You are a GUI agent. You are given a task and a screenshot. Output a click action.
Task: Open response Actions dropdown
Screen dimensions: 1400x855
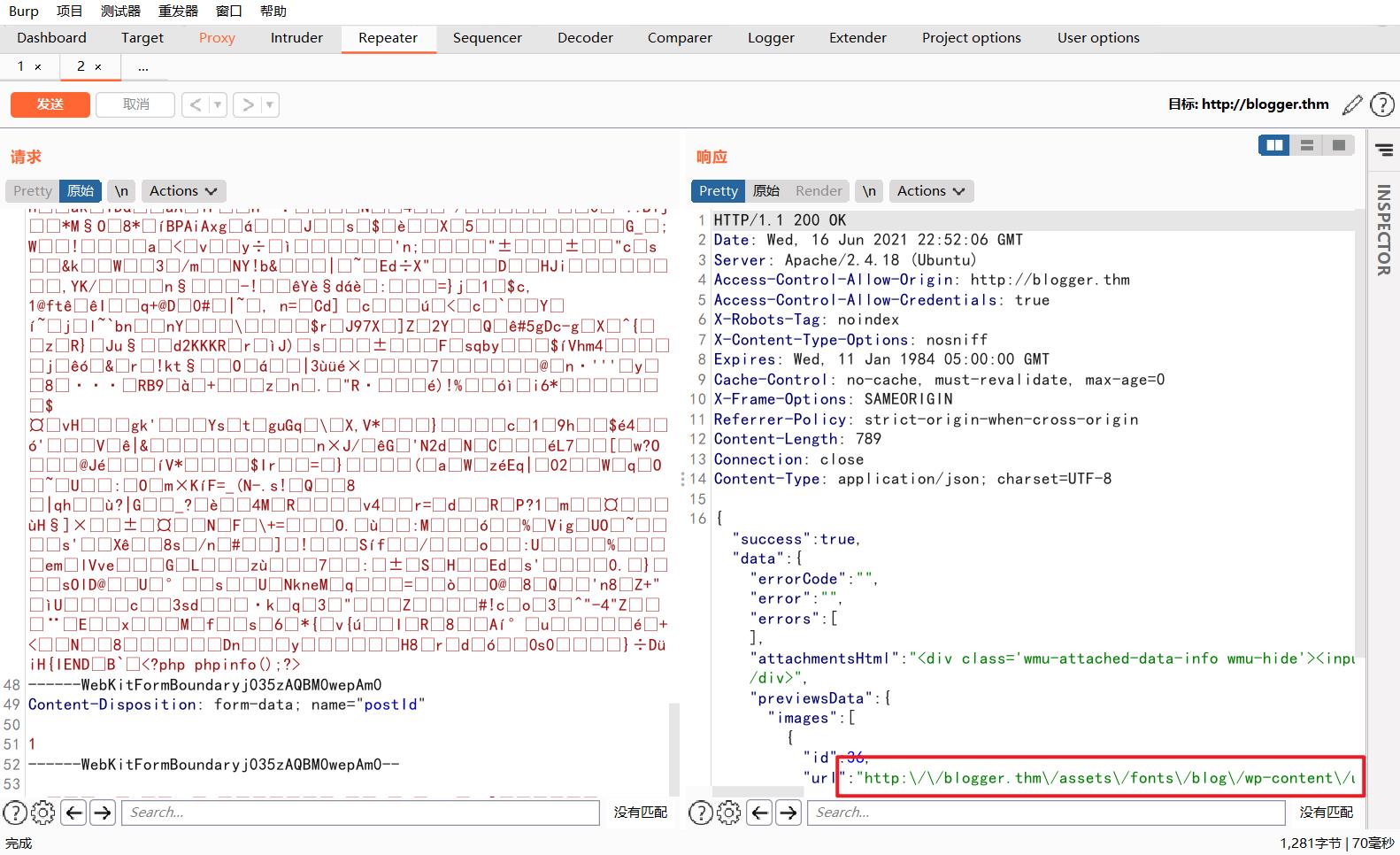[x=931, y=190]
